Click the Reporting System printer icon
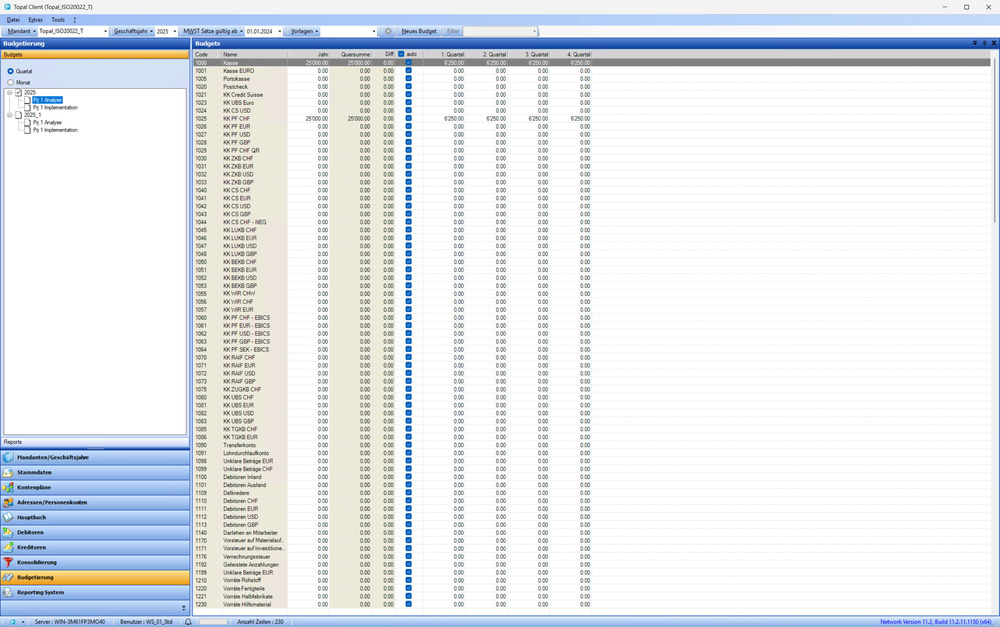Viewport: 1000px width, 627px height. (9, 592)
